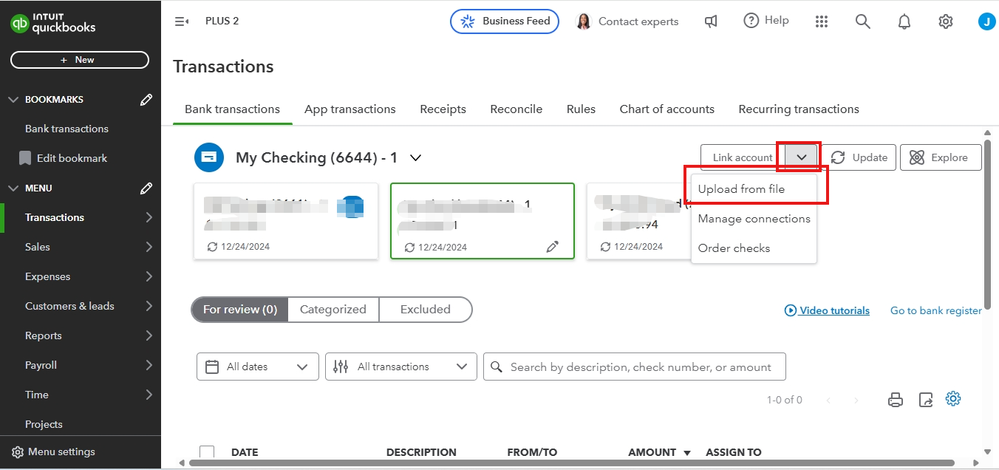Switch to Excluded filter

[426, 310]
